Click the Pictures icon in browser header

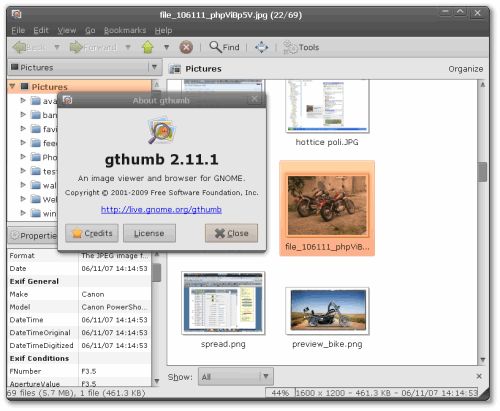pyautogui.click(x=175, y=69)
